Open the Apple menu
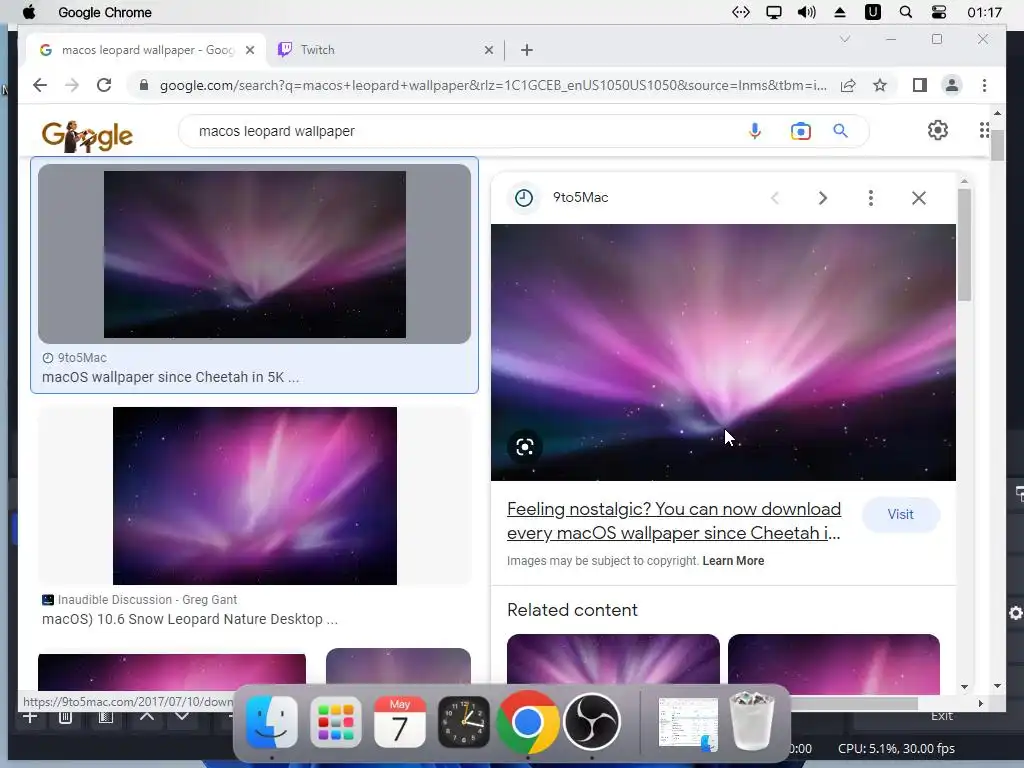 pos(29,12)
